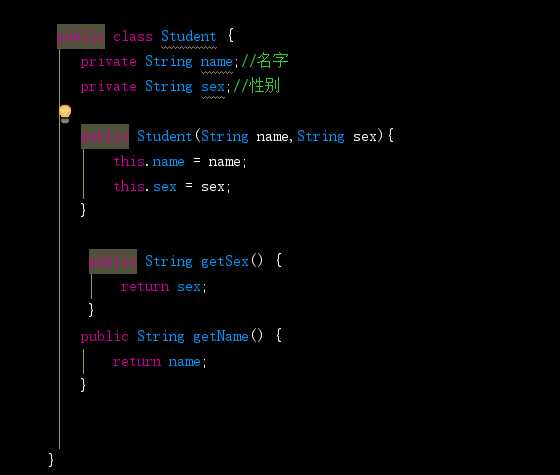Click 'String' before constructor parameter sex
Image resolution: width=560 pixels, height=475 pixels.
point(321,137)
